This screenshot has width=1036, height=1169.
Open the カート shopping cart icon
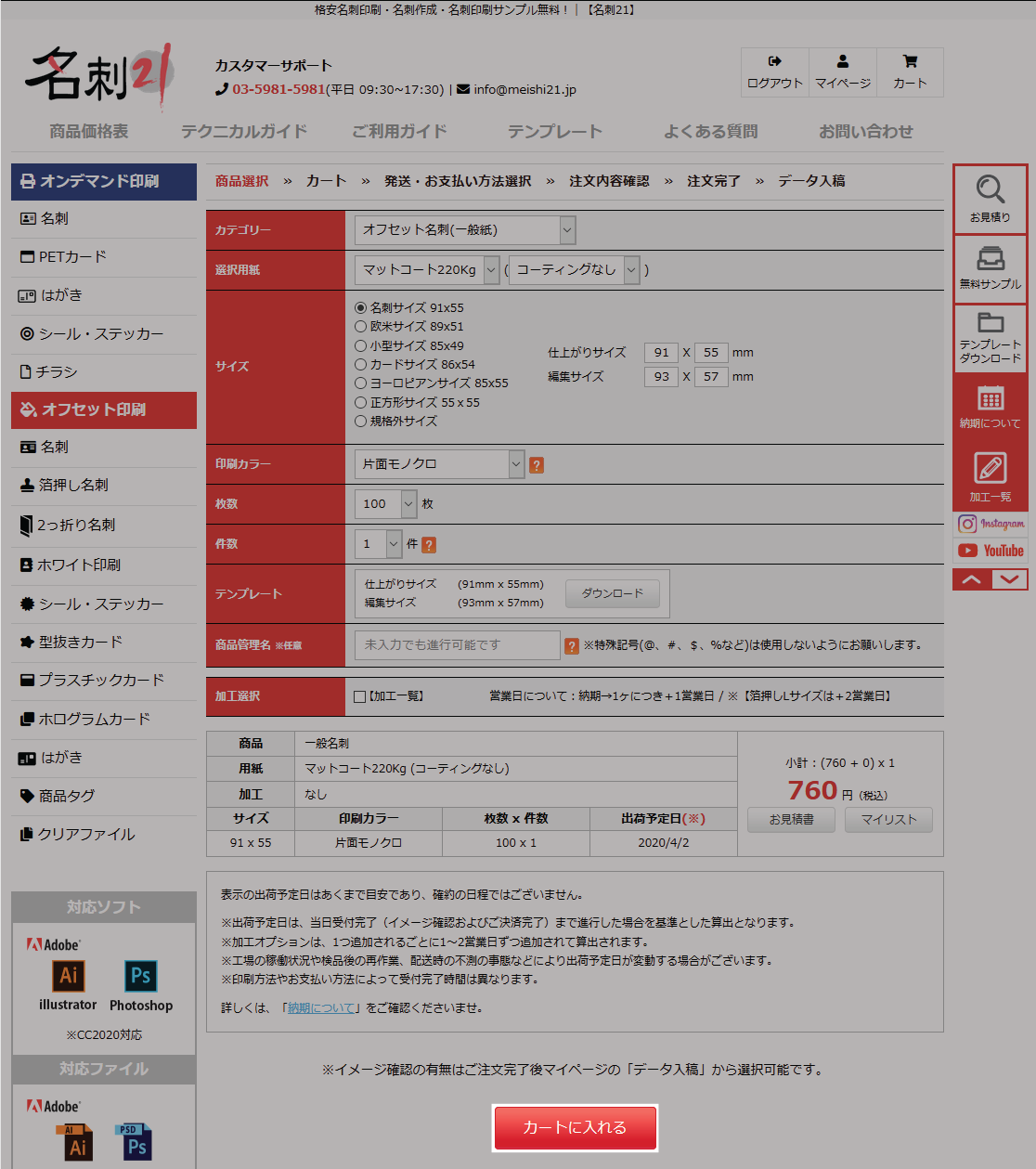(910, 61)
